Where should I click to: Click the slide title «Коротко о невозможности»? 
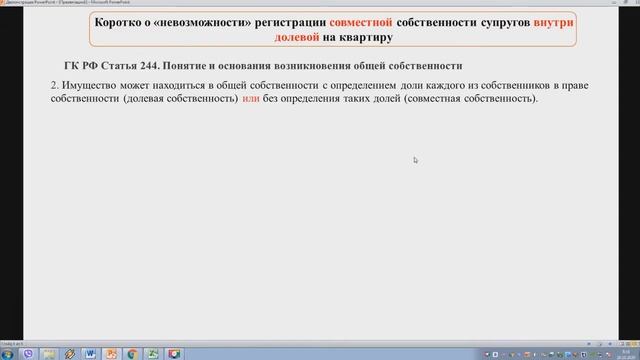pos(333,29)
